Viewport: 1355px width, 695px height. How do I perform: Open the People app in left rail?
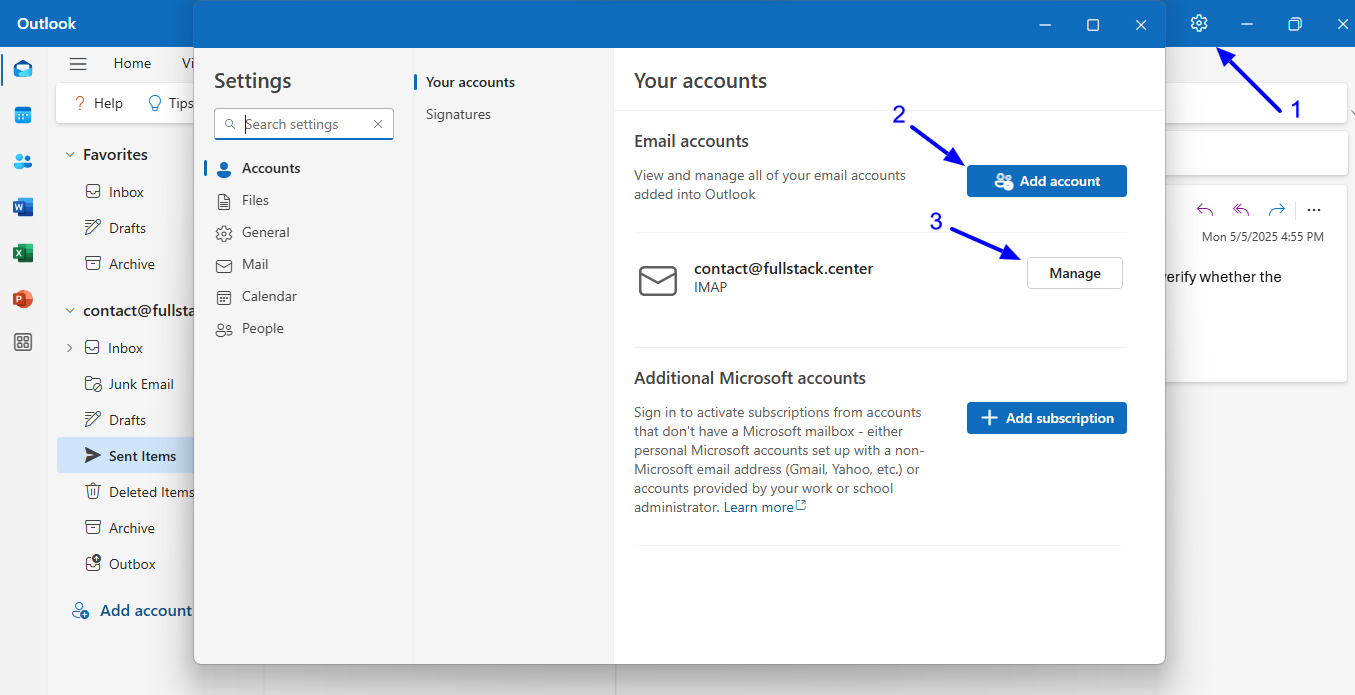(x=23, y=161)
